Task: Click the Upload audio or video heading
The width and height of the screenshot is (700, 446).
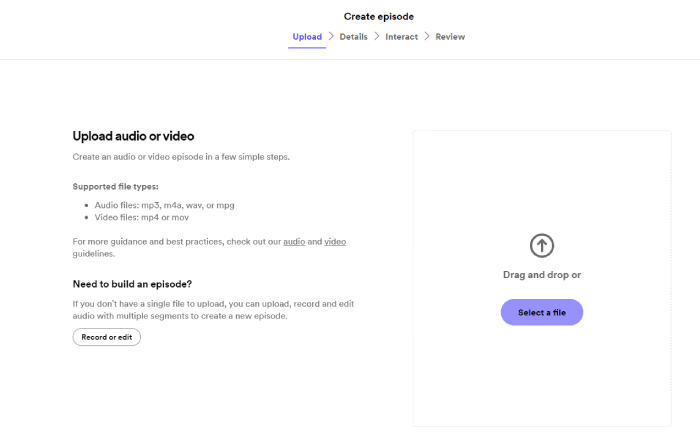Action: tap(133, 136)
